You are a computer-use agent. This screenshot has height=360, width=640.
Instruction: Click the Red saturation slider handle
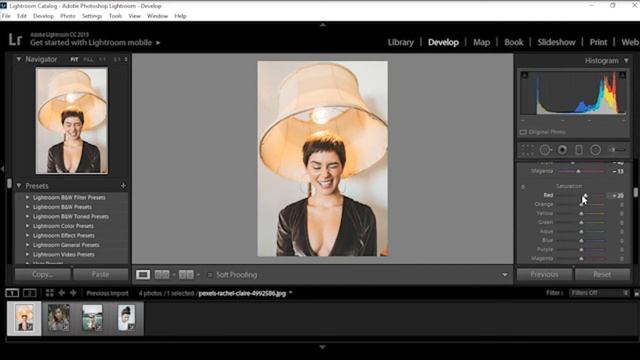click(x=585, y=196)
